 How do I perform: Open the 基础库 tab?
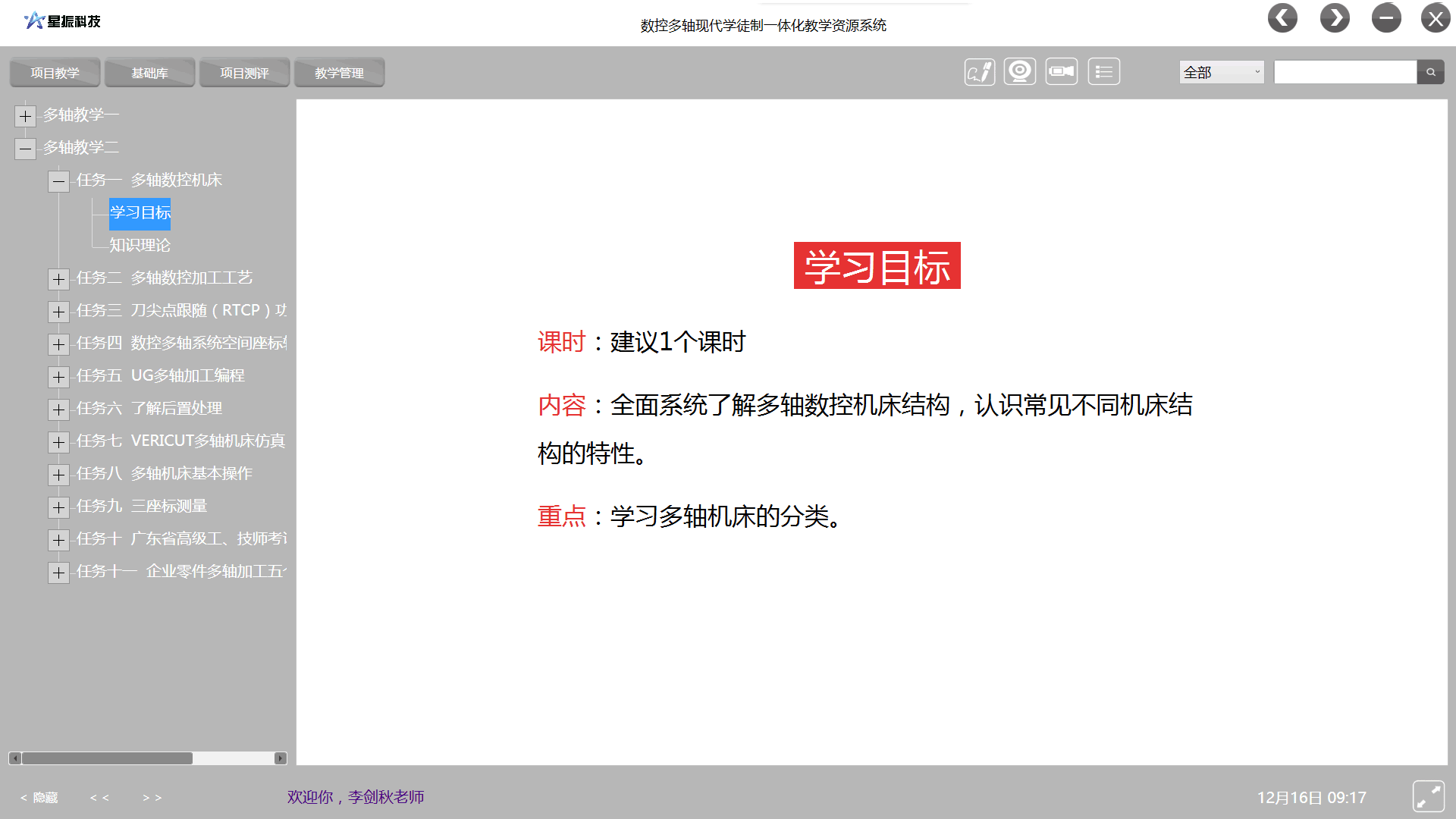point(149,73)
